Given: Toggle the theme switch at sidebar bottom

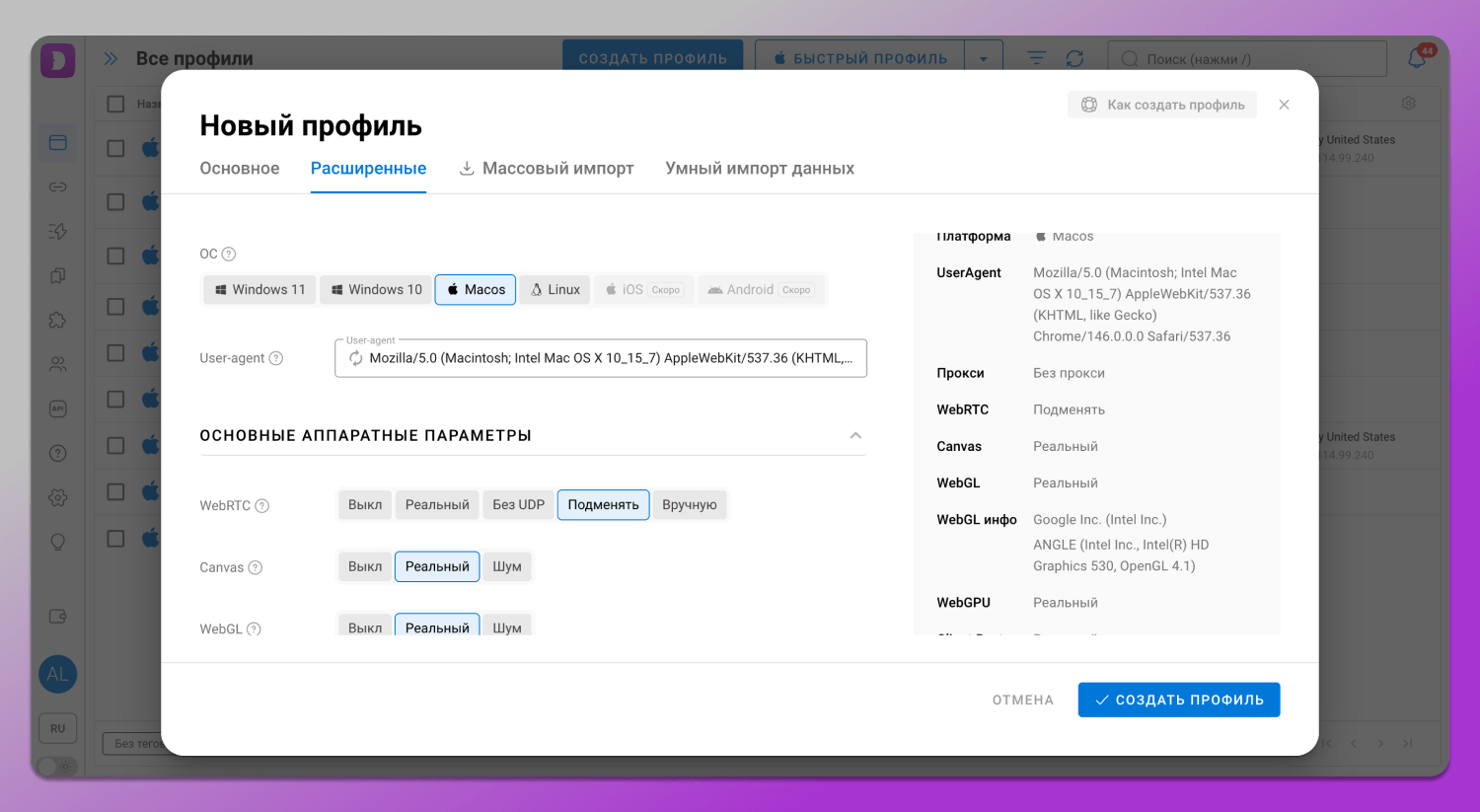Looking at the screenshot, I should (x=57, y=767).
